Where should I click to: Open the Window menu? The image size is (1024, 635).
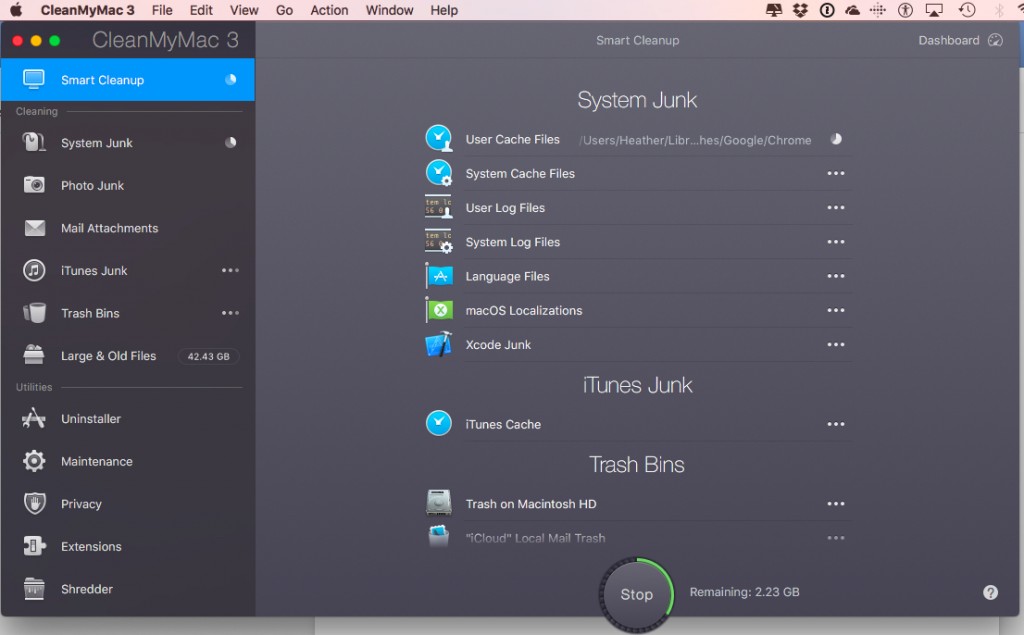(x=389, y=10)
